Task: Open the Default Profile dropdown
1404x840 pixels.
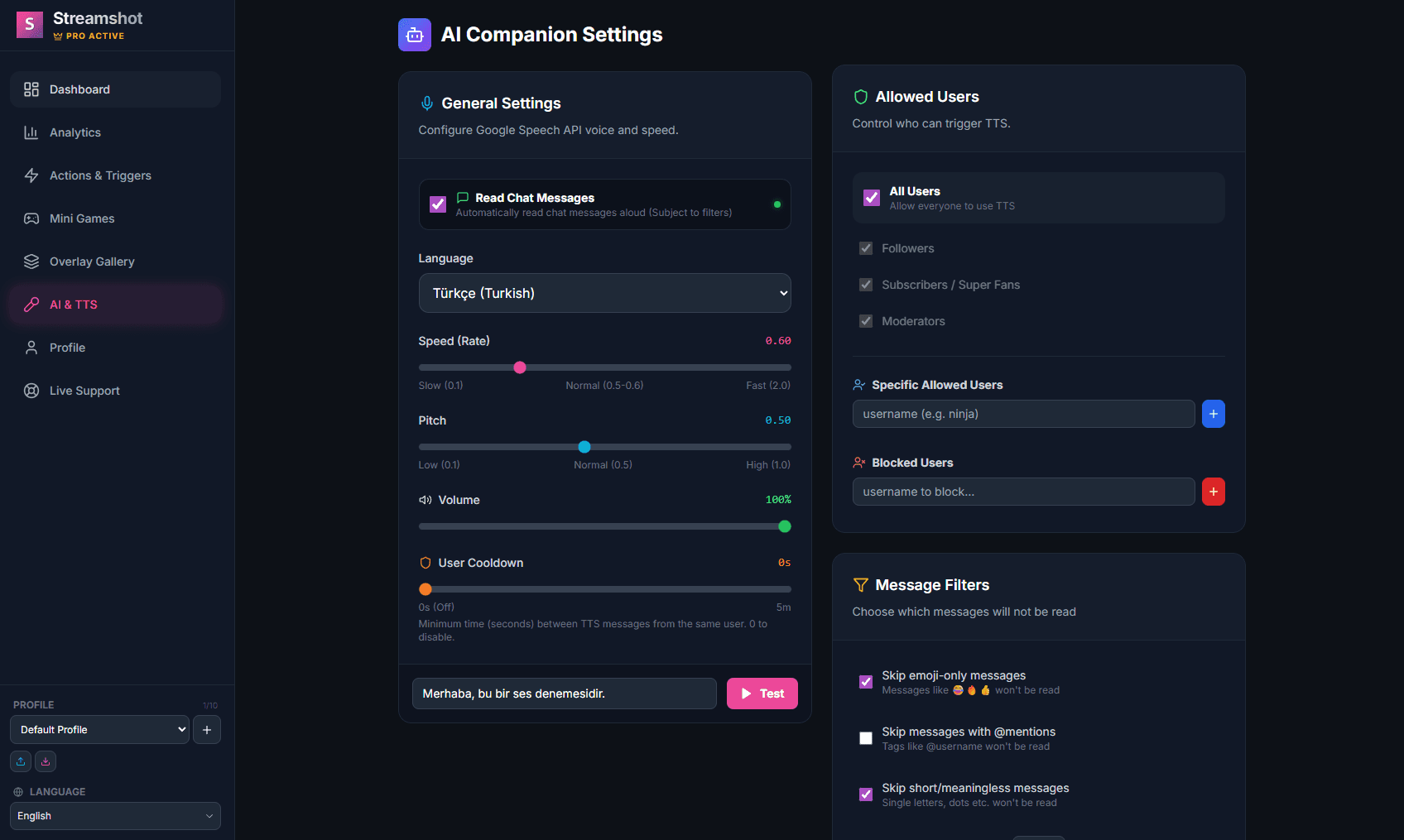Action: (x=99, y=729)
